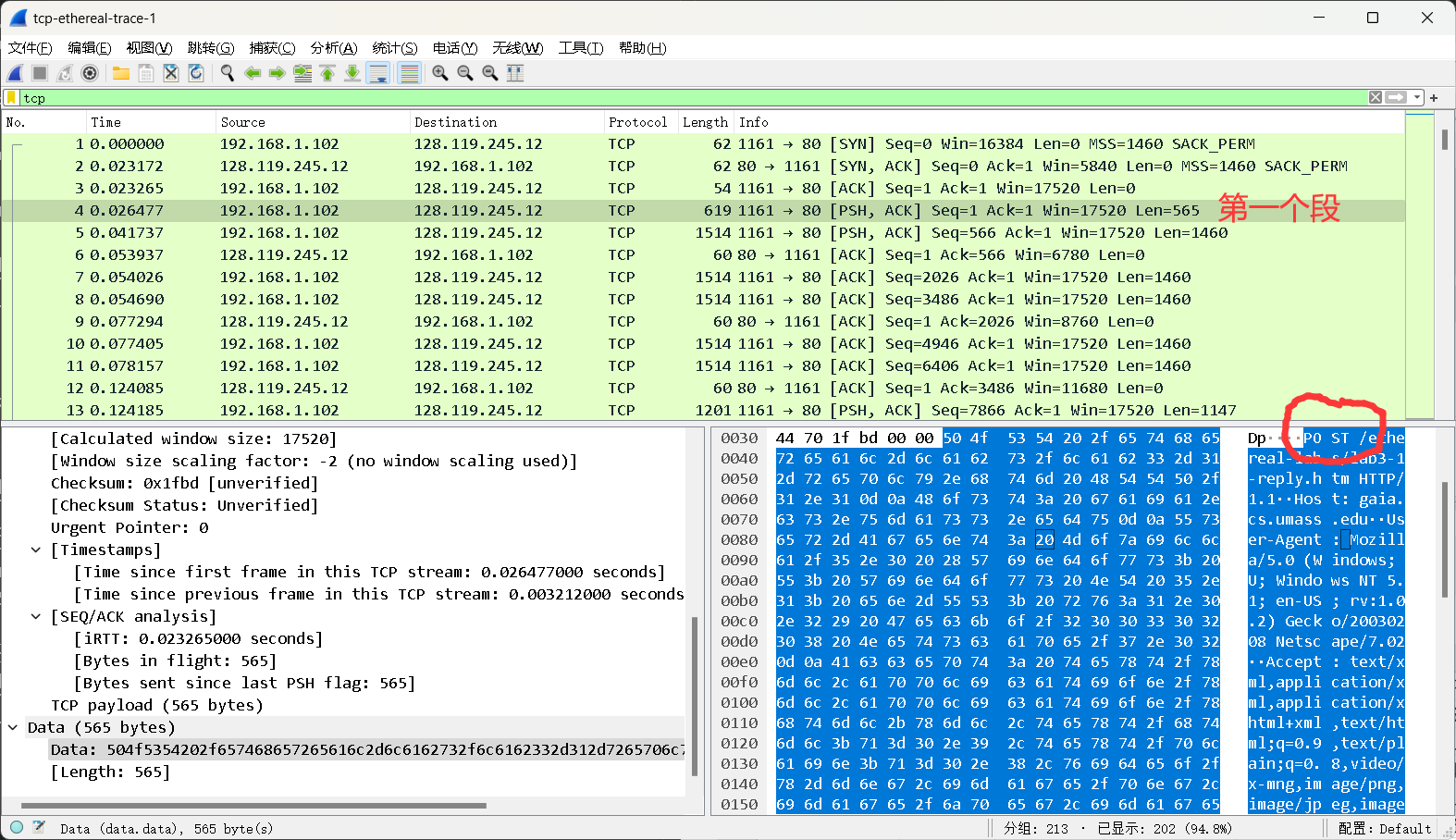Open the 文件(F) menu
This screenshot has width=1456, height=840.
tap(30, 48)
